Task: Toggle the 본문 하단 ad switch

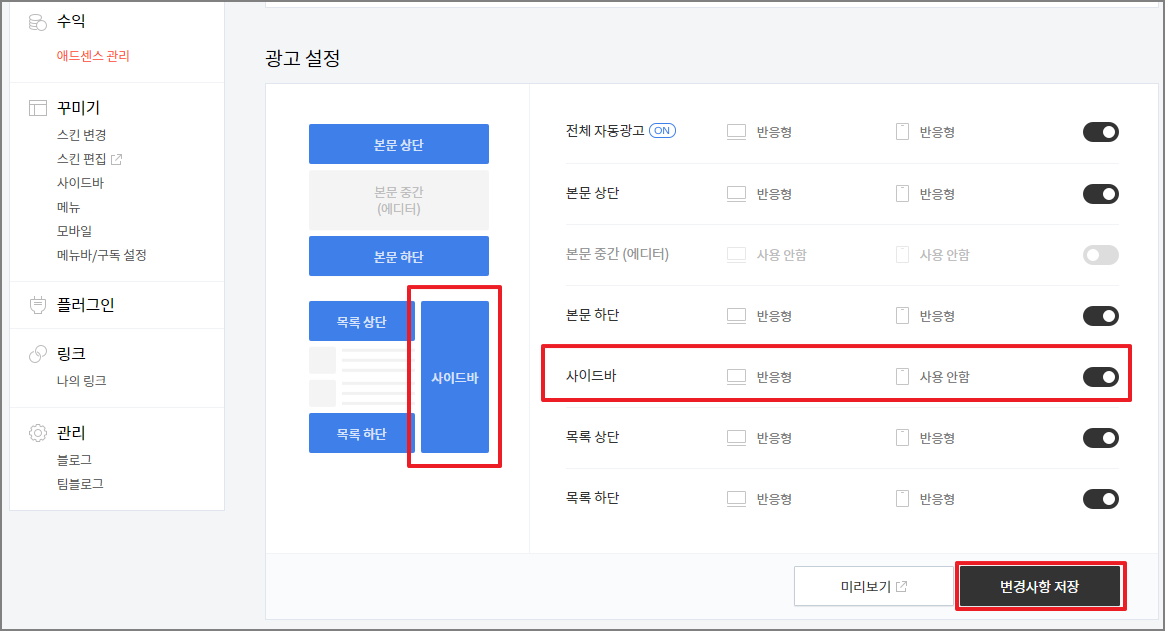Action: click(x=1100, y=315)
